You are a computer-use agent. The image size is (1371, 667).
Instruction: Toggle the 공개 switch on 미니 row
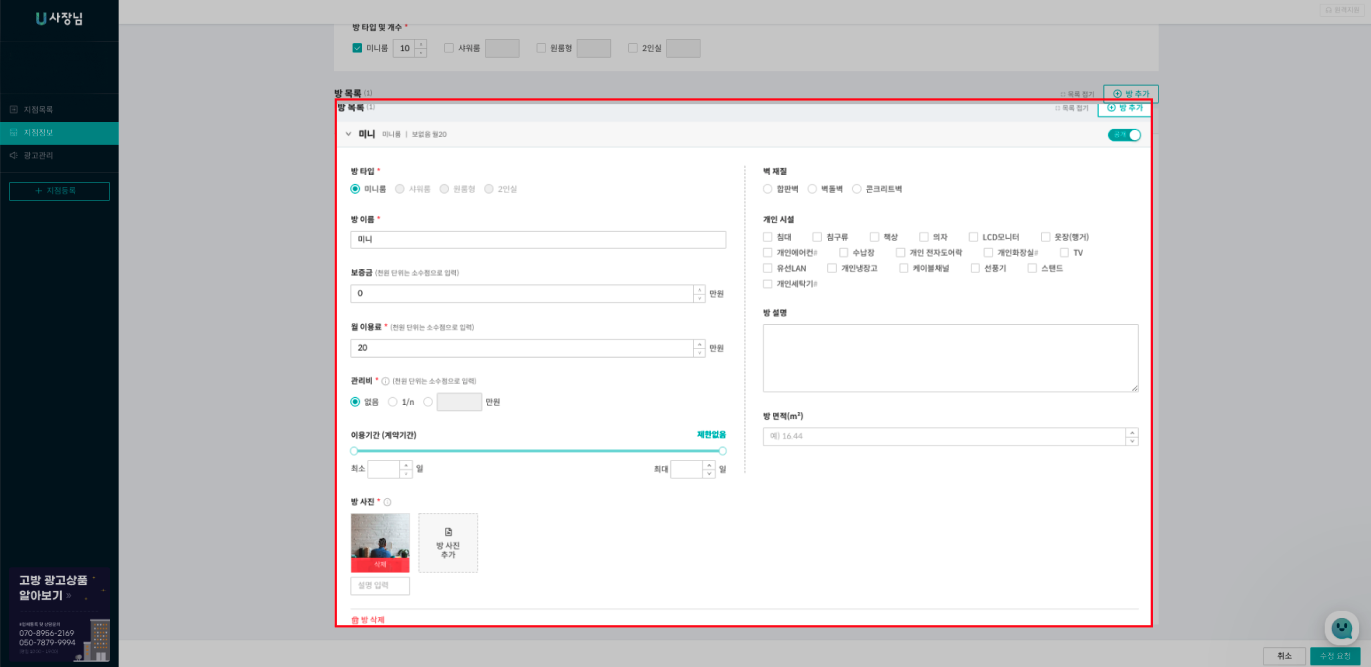pos(1124,135)
